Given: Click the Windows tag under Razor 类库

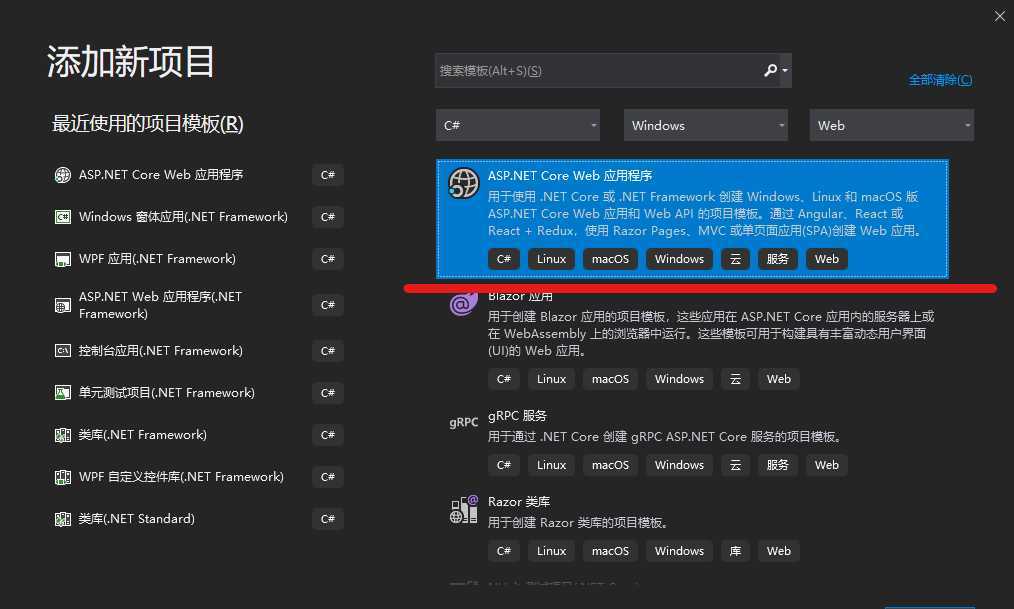Looking at the screenshot, I should click(x=679, y=551).
